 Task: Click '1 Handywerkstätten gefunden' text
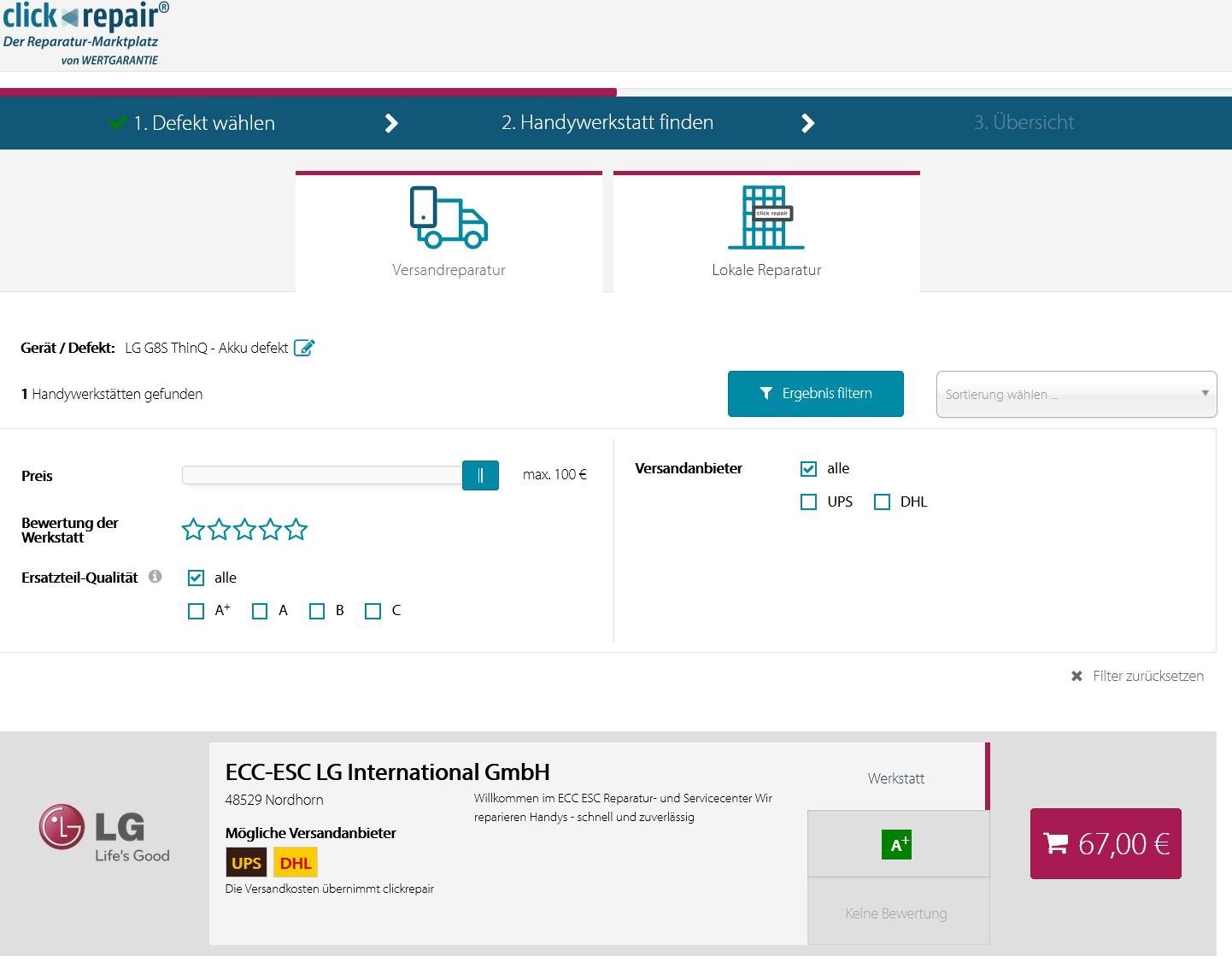pyautogui.click(x=112, y=394)
